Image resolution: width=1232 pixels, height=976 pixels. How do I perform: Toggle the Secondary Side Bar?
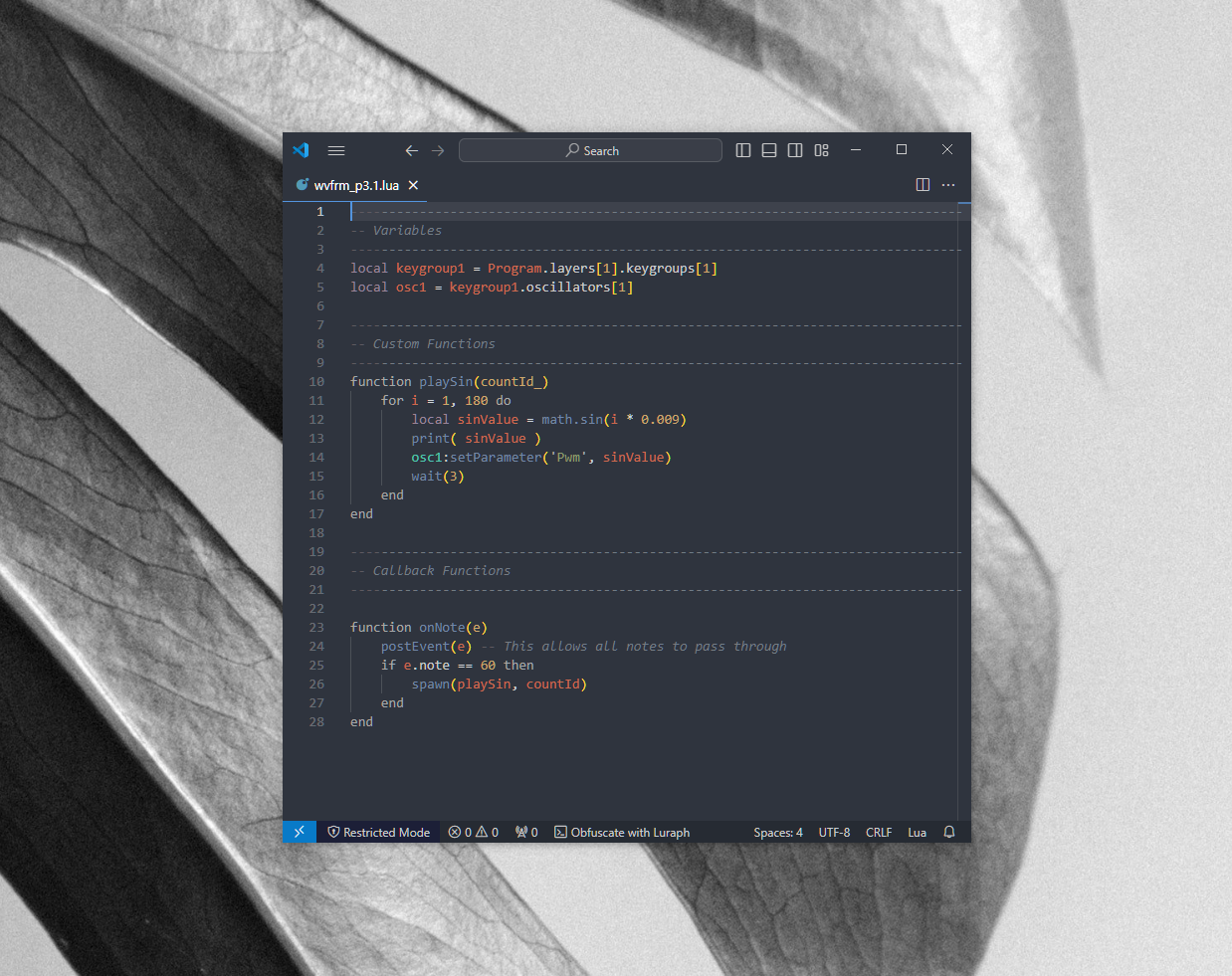coord(794,149)
